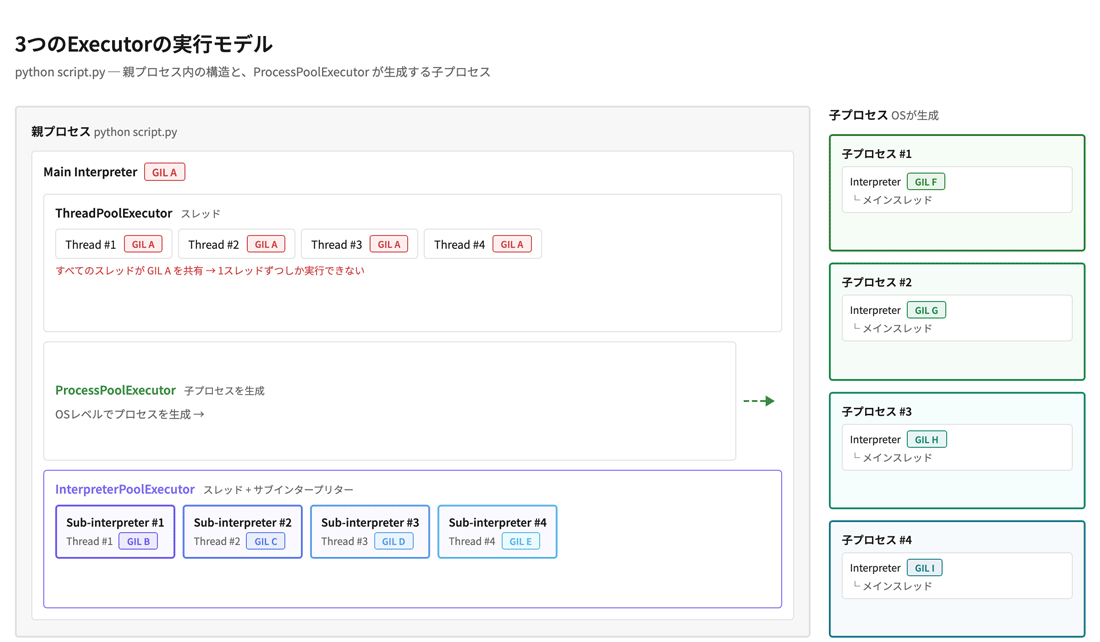Select the Sub-interpreter #2 card
The image size is (1100, 642).
point(242,531)
